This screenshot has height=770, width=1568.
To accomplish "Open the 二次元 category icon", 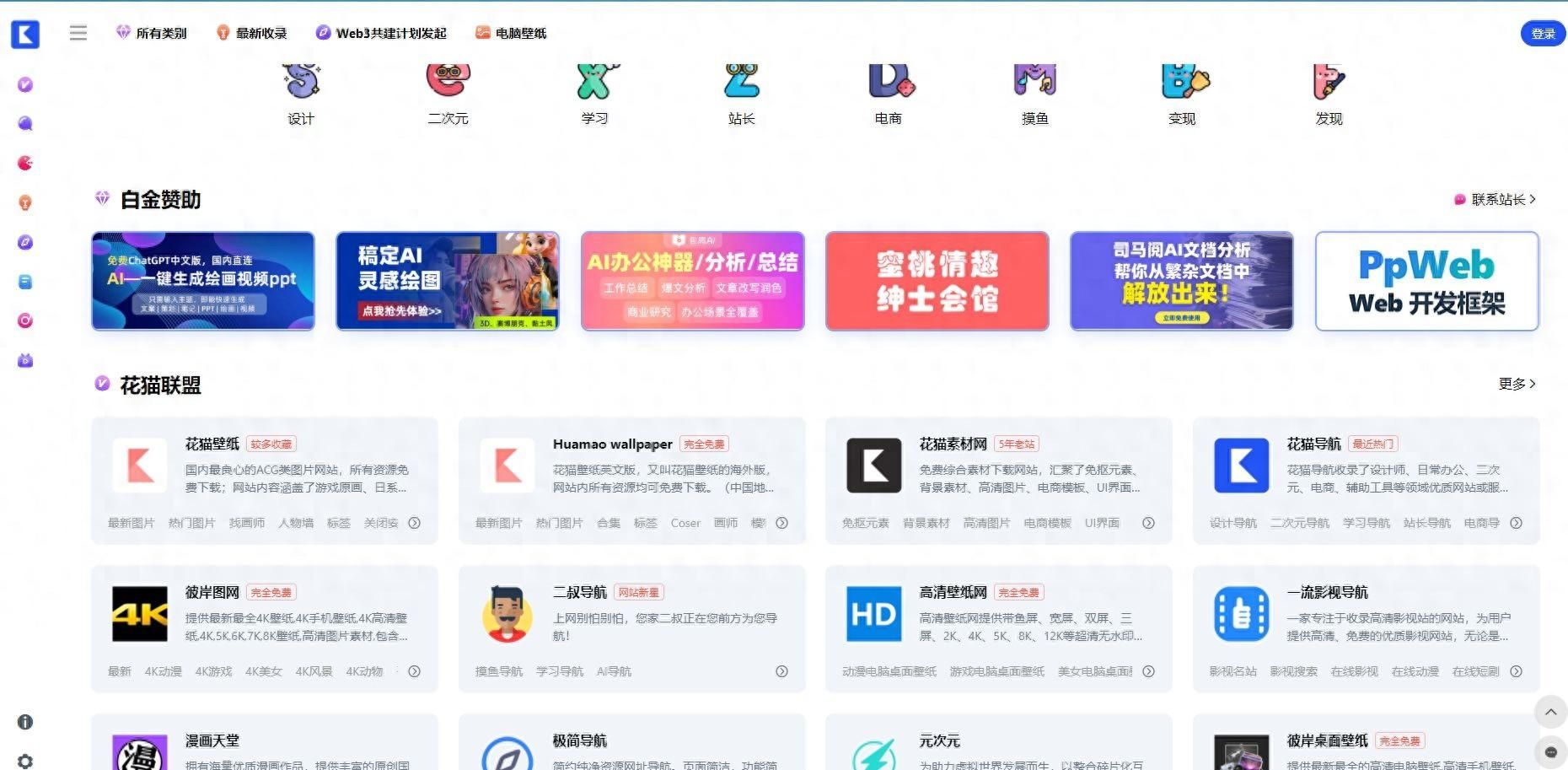I will [448, 78].
